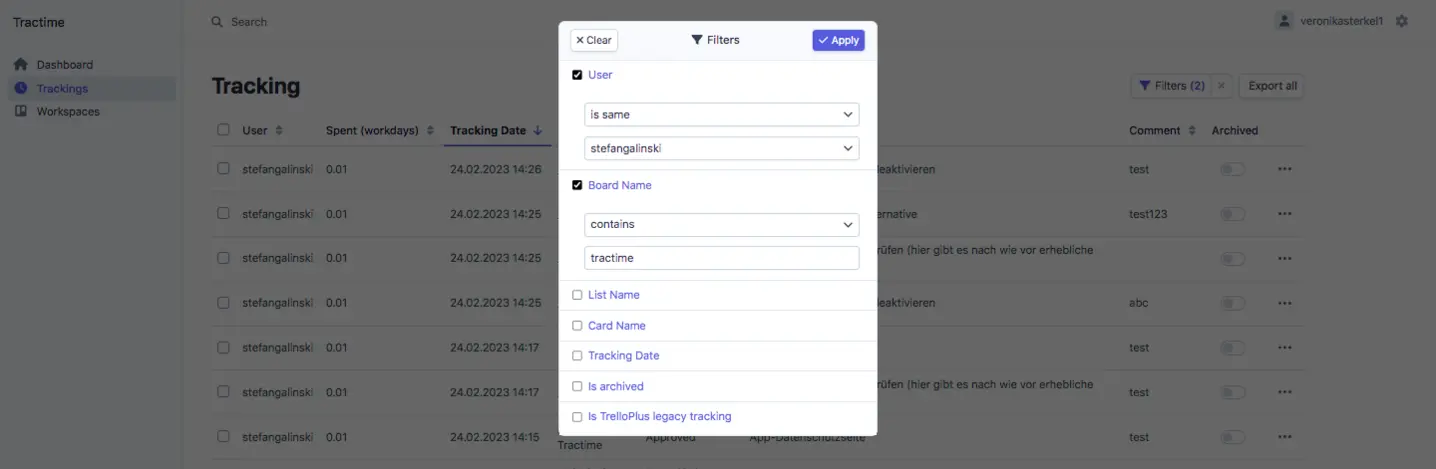Uncheck the User filter checkbox
1436x469 pixels.
pyautogui.click(x=577, y=75)
